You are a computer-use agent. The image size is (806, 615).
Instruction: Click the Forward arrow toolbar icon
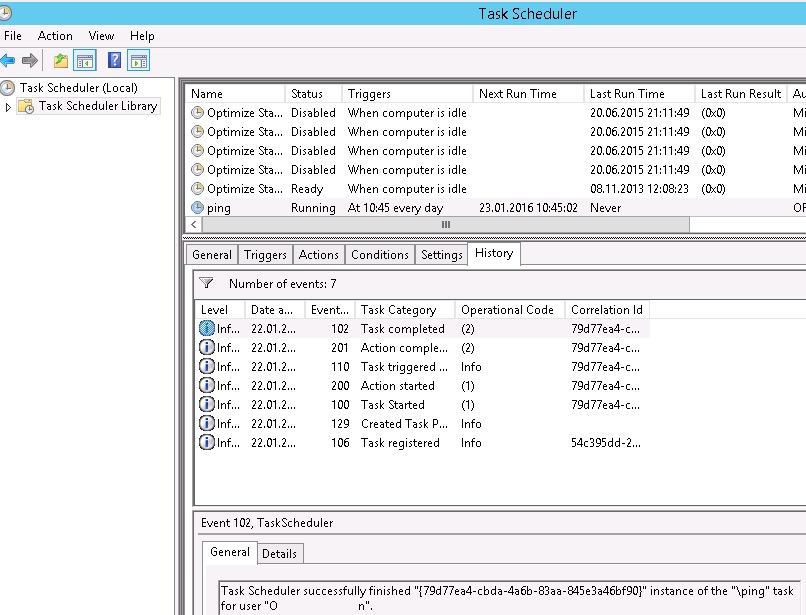30,61
